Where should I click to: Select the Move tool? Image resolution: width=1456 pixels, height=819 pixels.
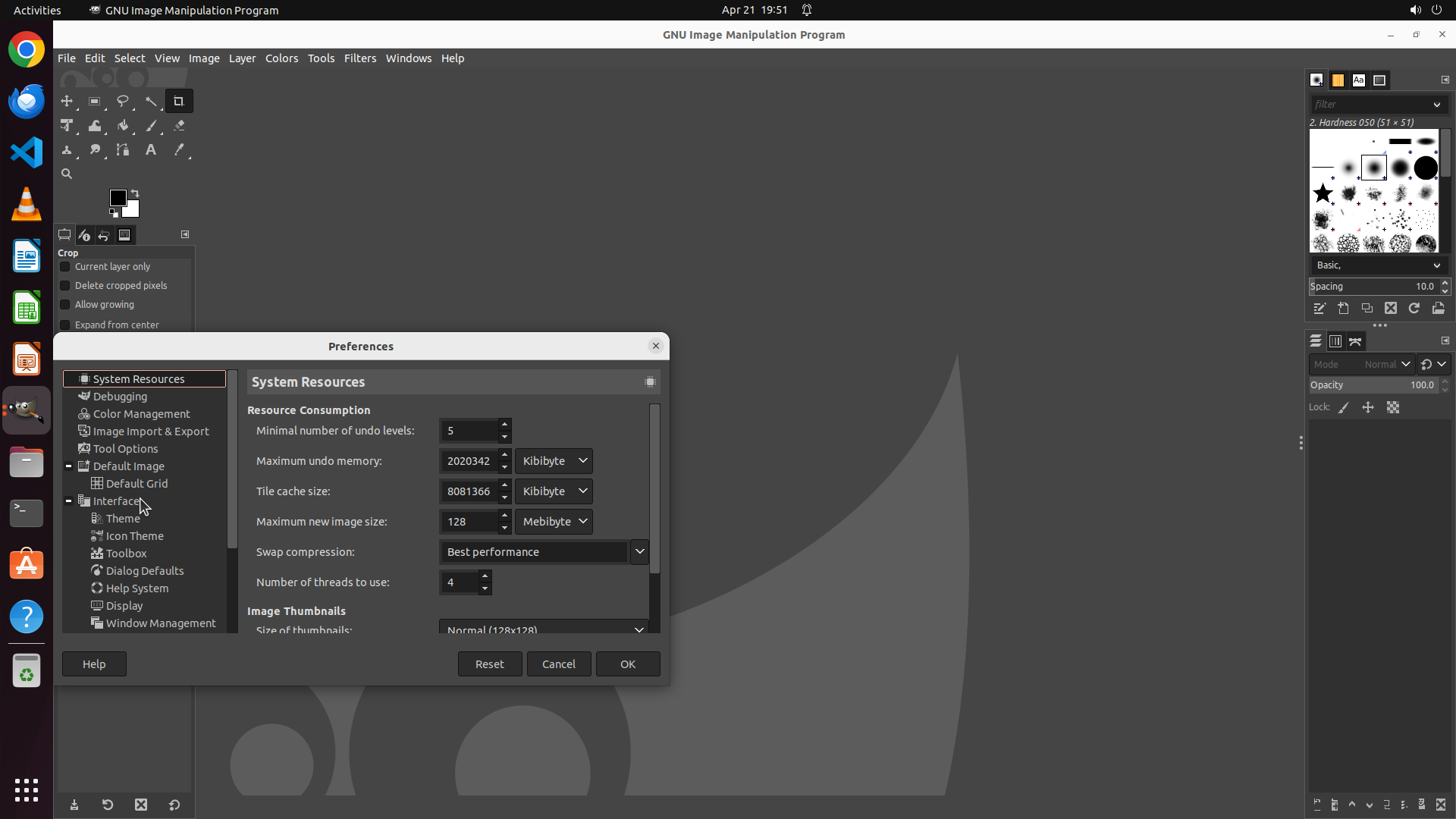(x=67, y=101)
